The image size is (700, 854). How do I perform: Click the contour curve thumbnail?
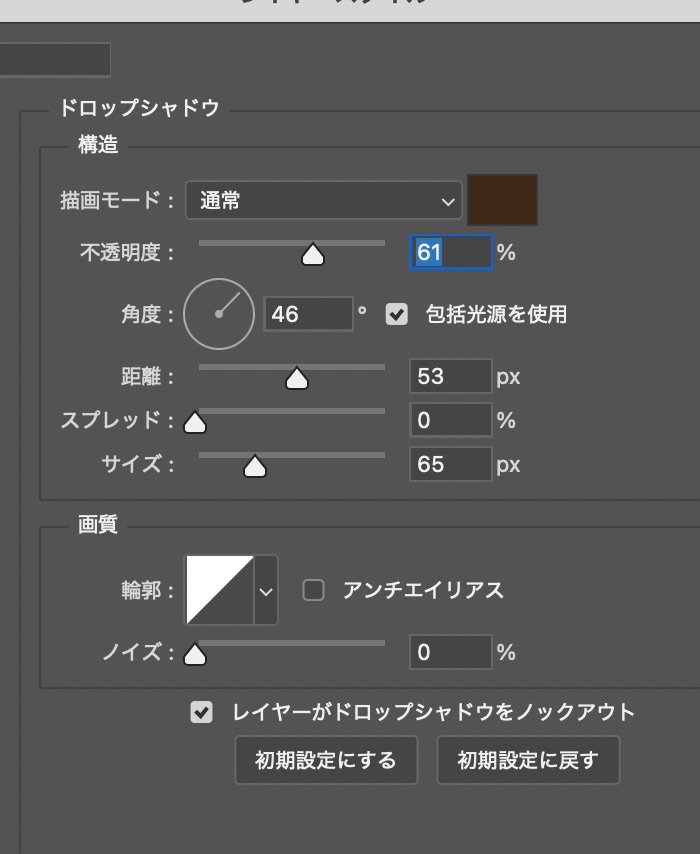[x=220, y=590]
